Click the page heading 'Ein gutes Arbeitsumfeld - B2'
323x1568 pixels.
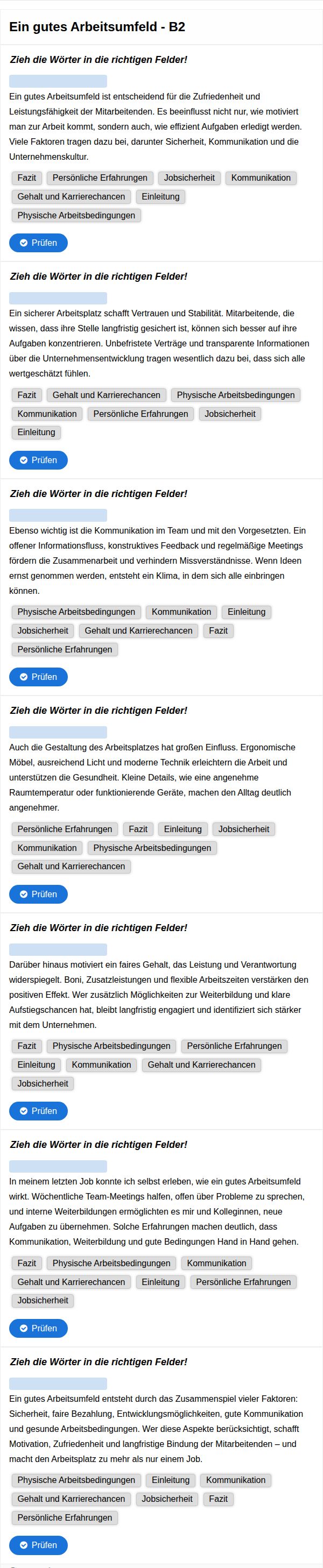(x=97, y=27)
